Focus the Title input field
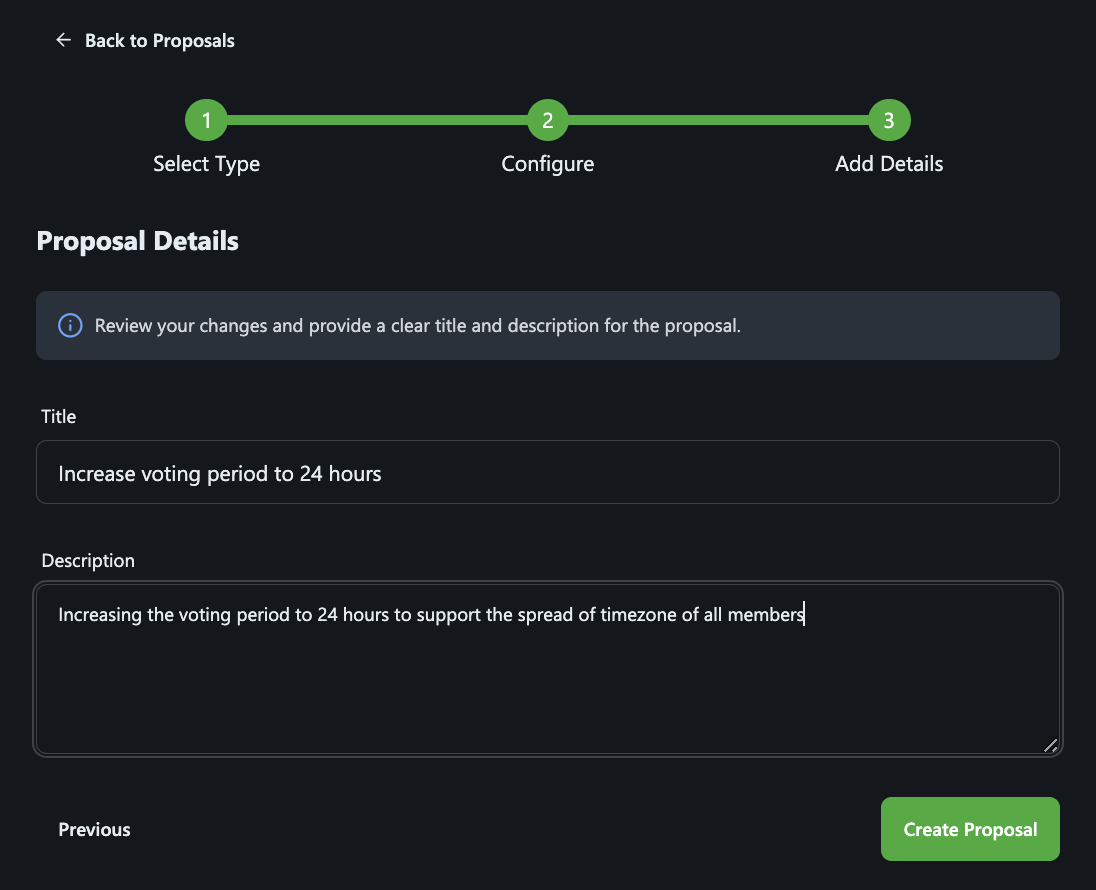Viewport: 1096px width, 890px height. (x=548, y=472)
